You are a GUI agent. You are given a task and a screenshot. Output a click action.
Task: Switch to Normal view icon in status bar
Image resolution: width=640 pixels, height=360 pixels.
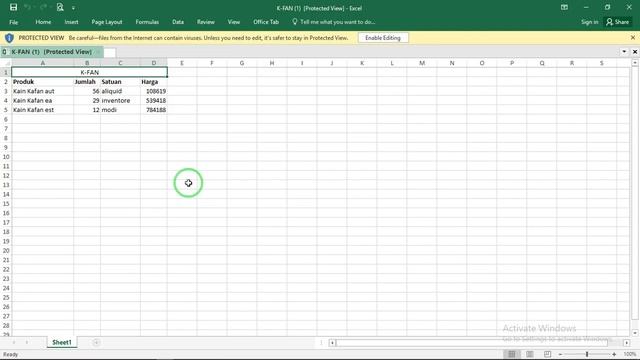tap(511, 354)
